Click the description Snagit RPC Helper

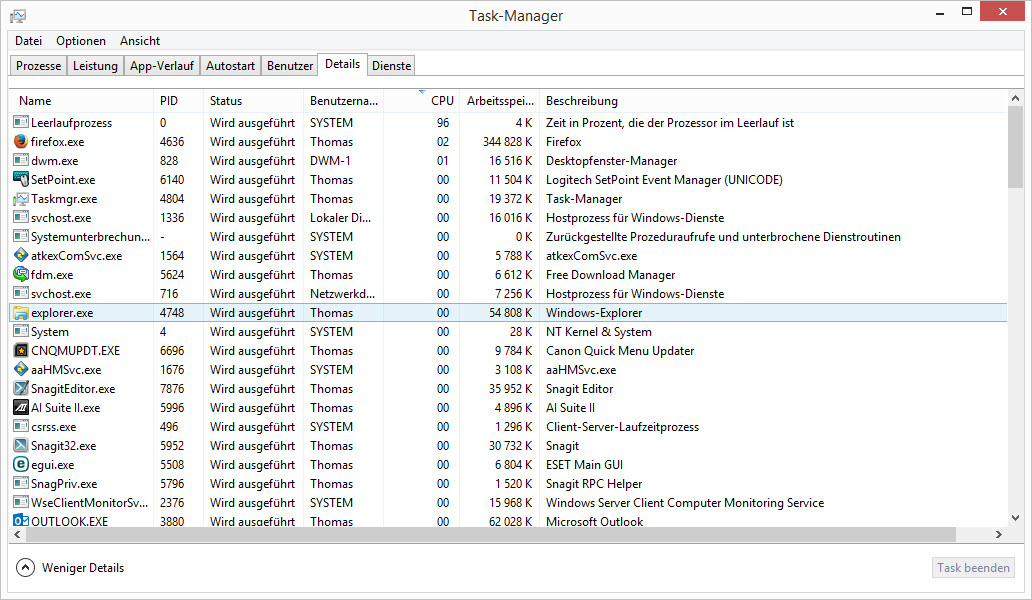(x=594, y=484)
